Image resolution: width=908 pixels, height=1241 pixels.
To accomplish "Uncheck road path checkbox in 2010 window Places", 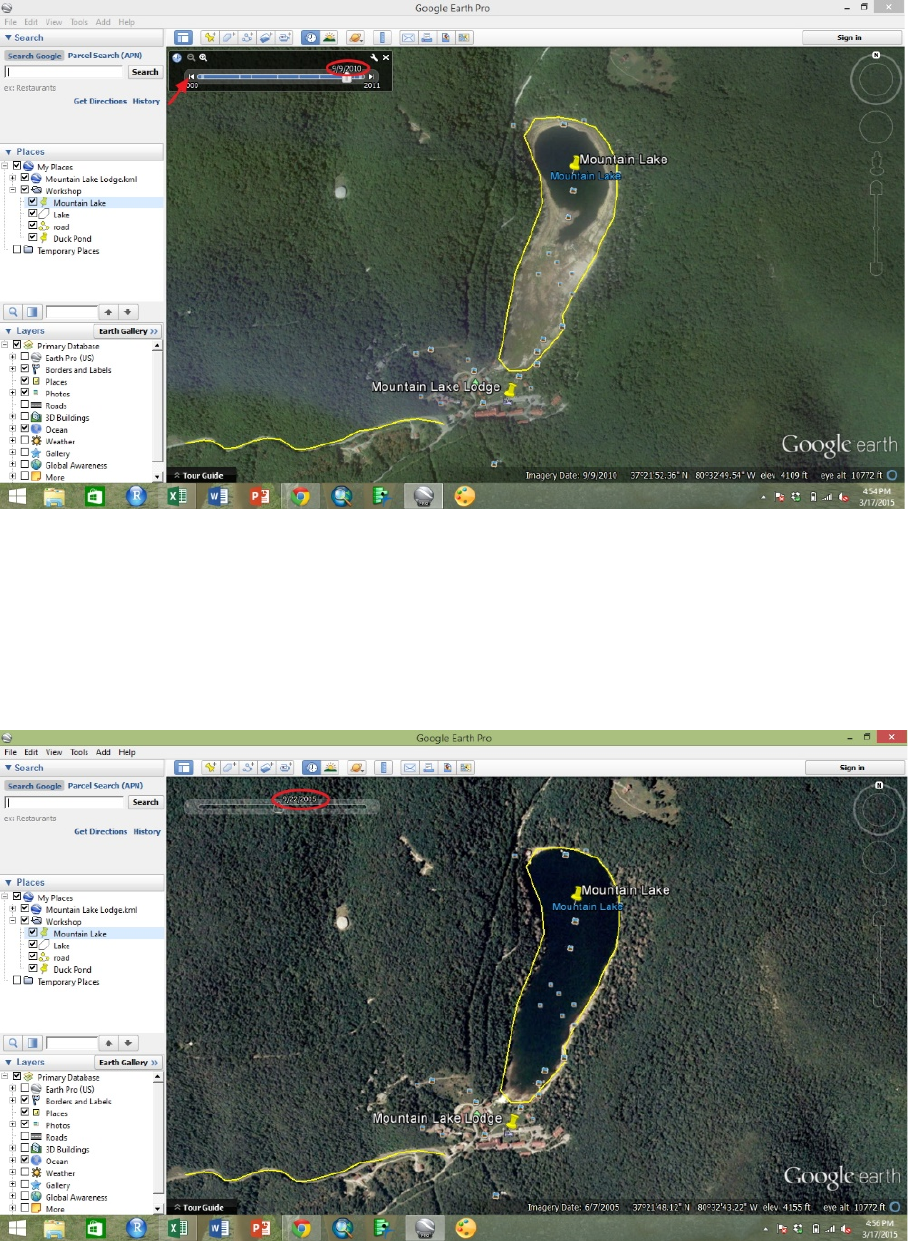I will [32, 225].
